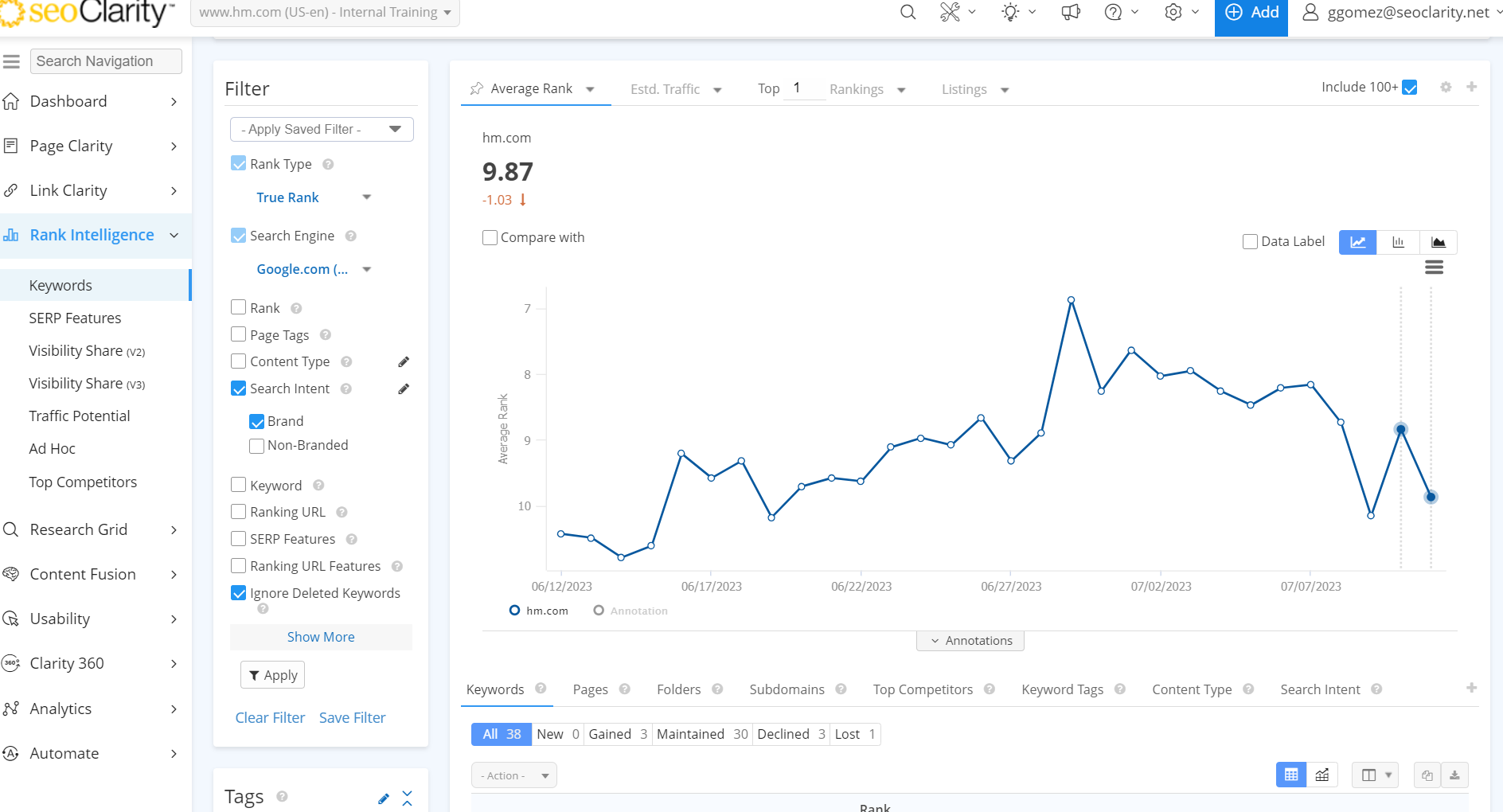The width and height of the screenshot is (1503, 812).
Task: Toggle the sidebar hamburger menu
Action: pyautogui.click(x=11, y=61)
